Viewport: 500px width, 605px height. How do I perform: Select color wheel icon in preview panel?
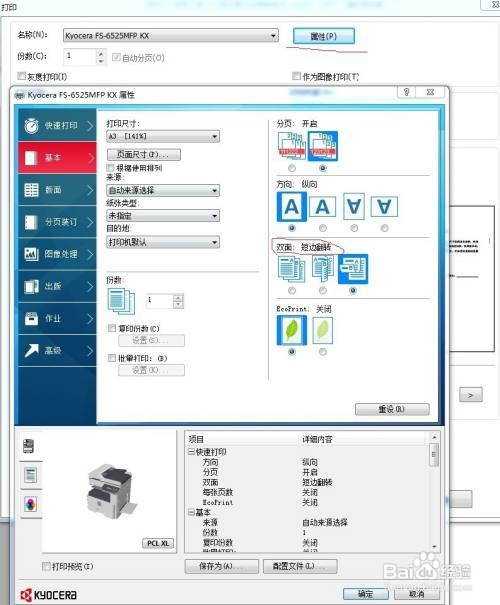click(30, 504)
